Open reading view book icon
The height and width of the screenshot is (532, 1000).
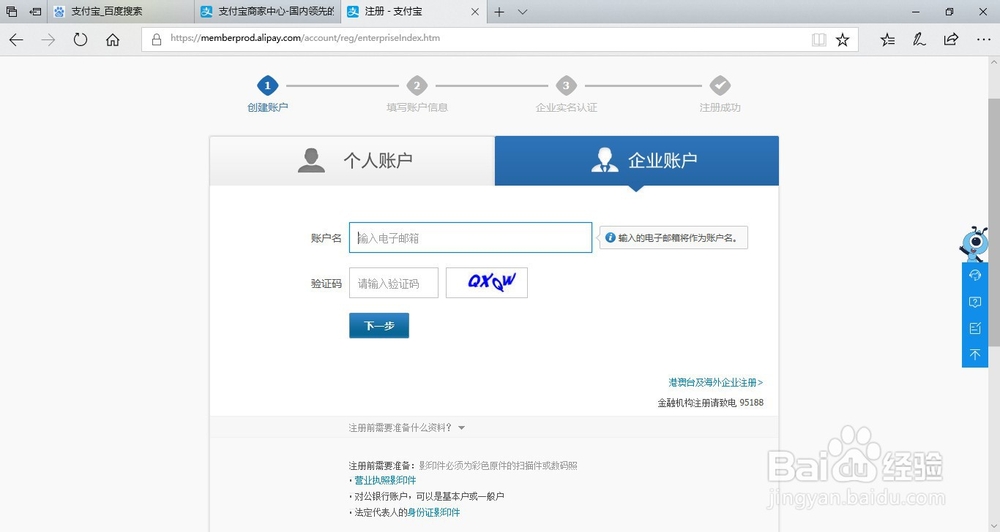pyautogui.click(x=819, y=40)
